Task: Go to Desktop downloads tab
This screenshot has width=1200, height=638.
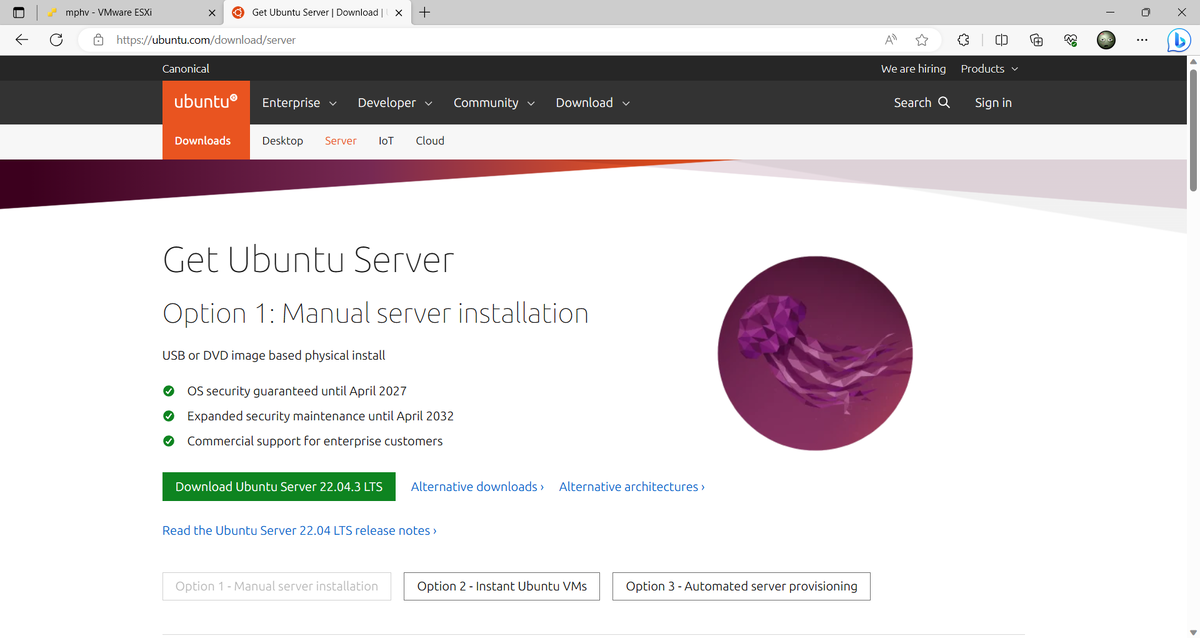Action: [x=282, y=141]
